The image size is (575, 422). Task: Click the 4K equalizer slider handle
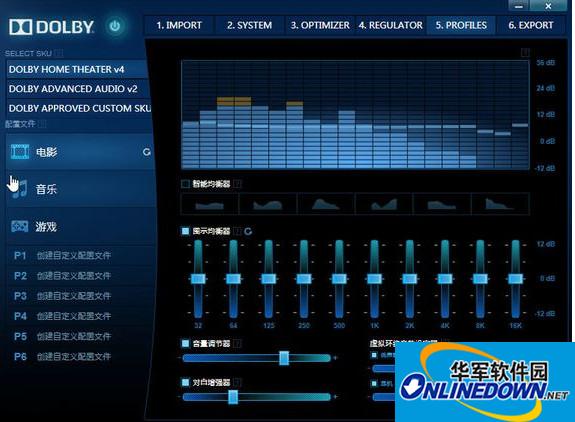[445, 279]
